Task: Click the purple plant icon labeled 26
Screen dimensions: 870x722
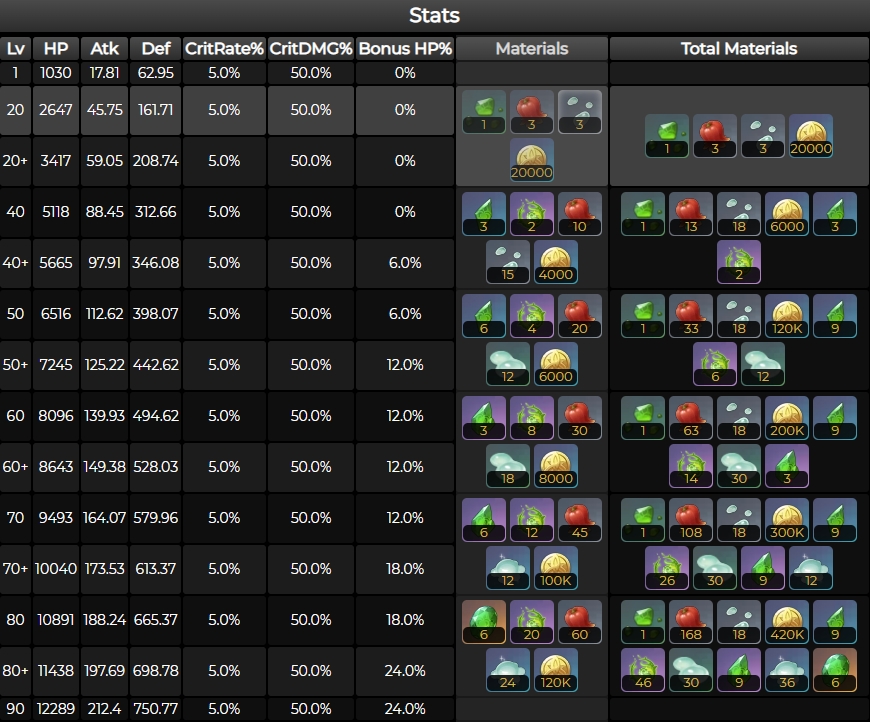Action: [667, 569]
